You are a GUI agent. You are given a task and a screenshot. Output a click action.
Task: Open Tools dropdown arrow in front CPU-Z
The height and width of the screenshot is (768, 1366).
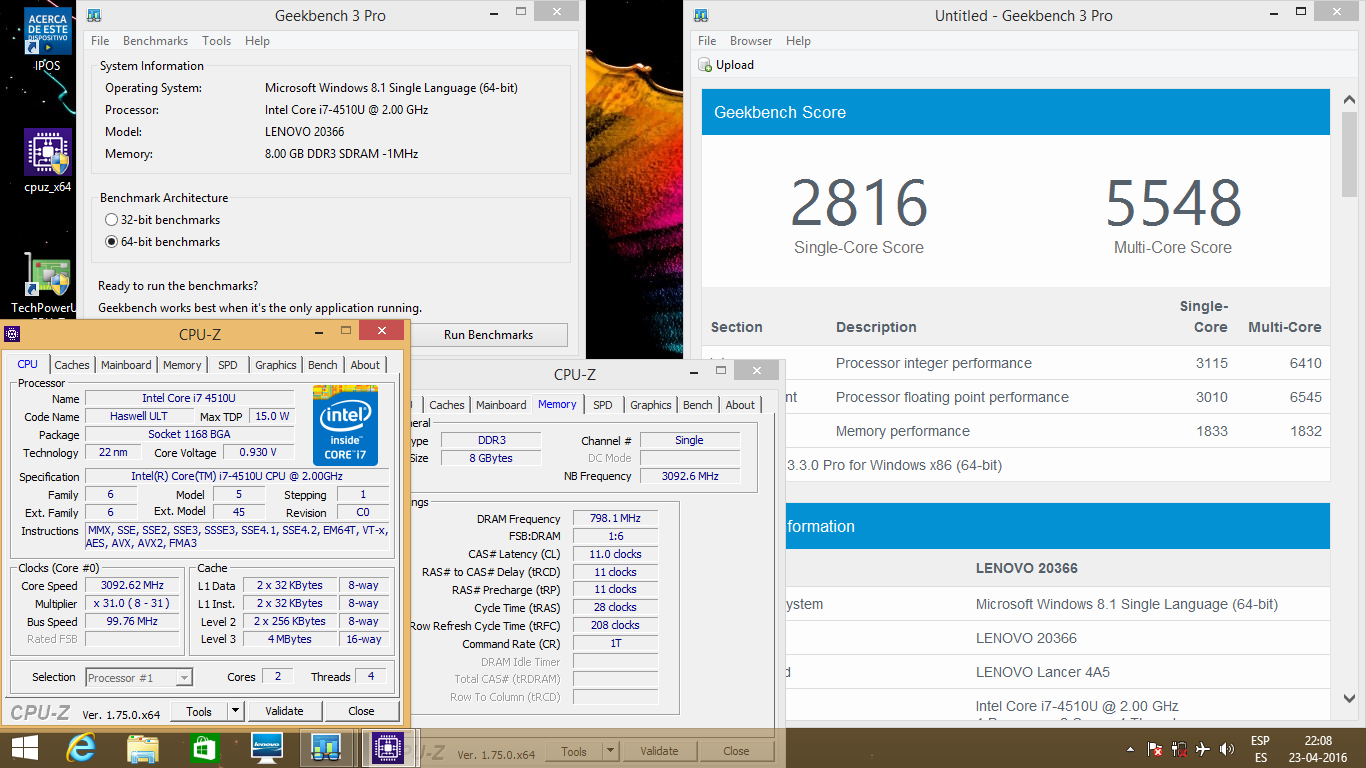click(x=236, y=711)
